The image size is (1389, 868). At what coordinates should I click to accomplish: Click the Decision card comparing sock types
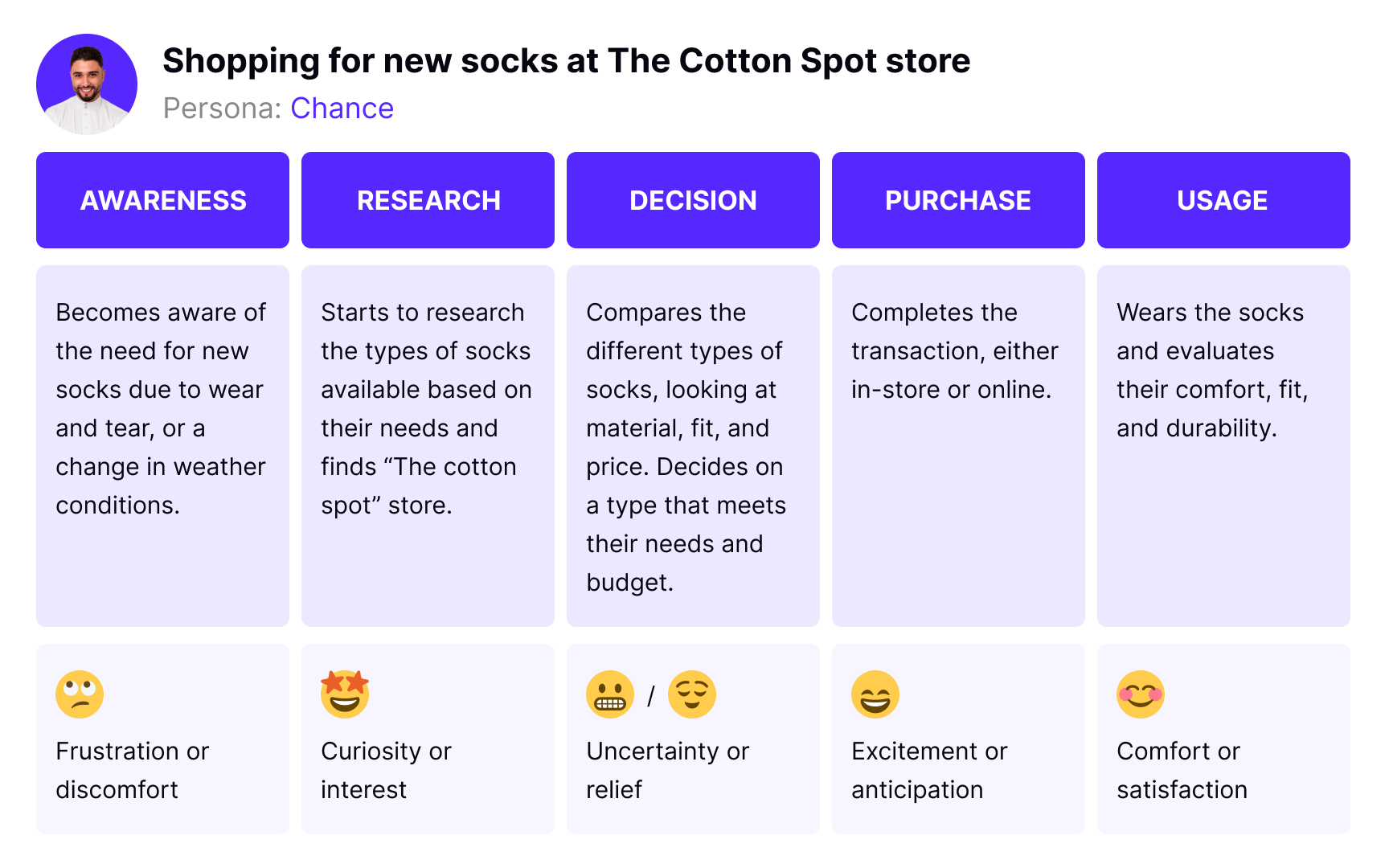pos(693,446)
